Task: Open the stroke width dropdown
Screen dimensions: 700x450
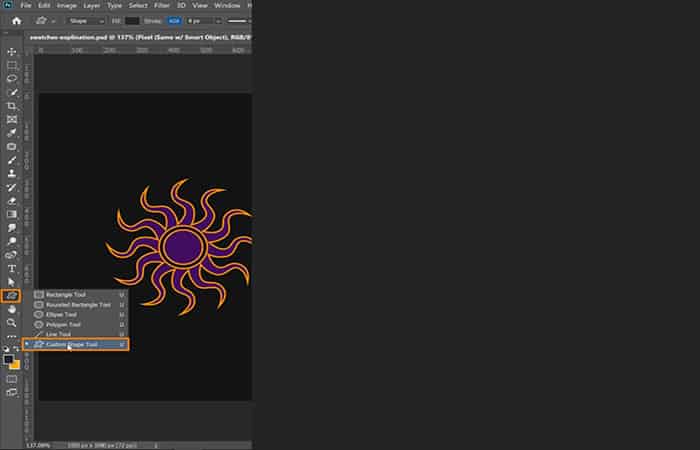Action: (x=208, y=20)
